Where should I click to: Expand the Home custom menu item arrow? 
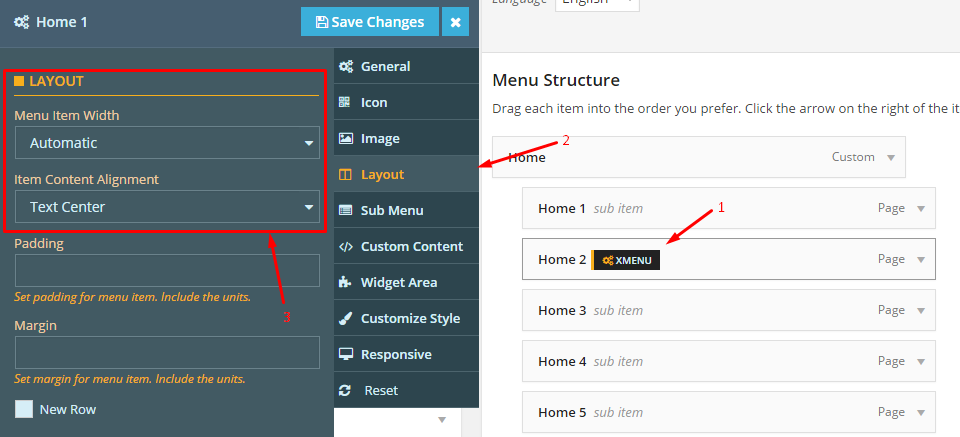(x=891, y=158)
